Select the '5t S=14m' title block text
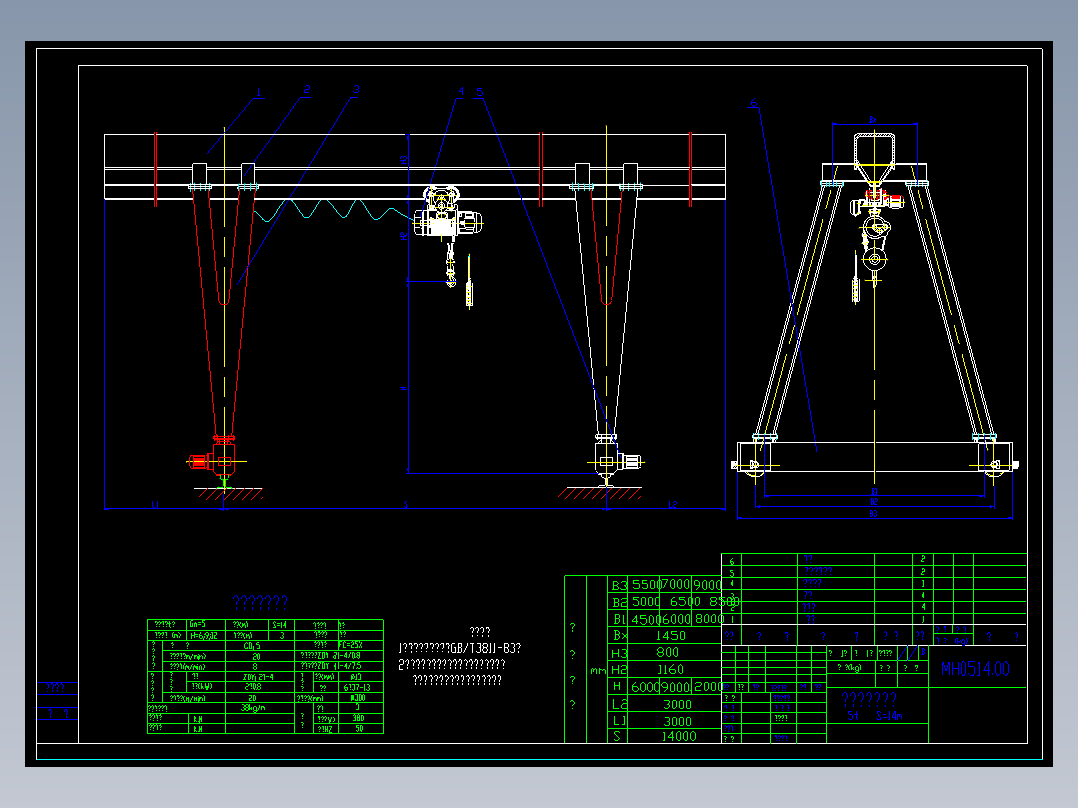The width and height of the screenshot is (1078, 808). tap(874, 716)
